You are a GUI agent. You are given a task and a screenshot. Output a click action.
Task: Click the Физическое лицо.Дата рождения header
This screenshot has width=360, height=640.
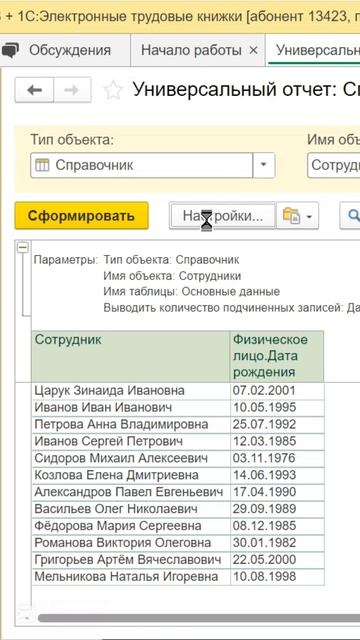point(277,356)
